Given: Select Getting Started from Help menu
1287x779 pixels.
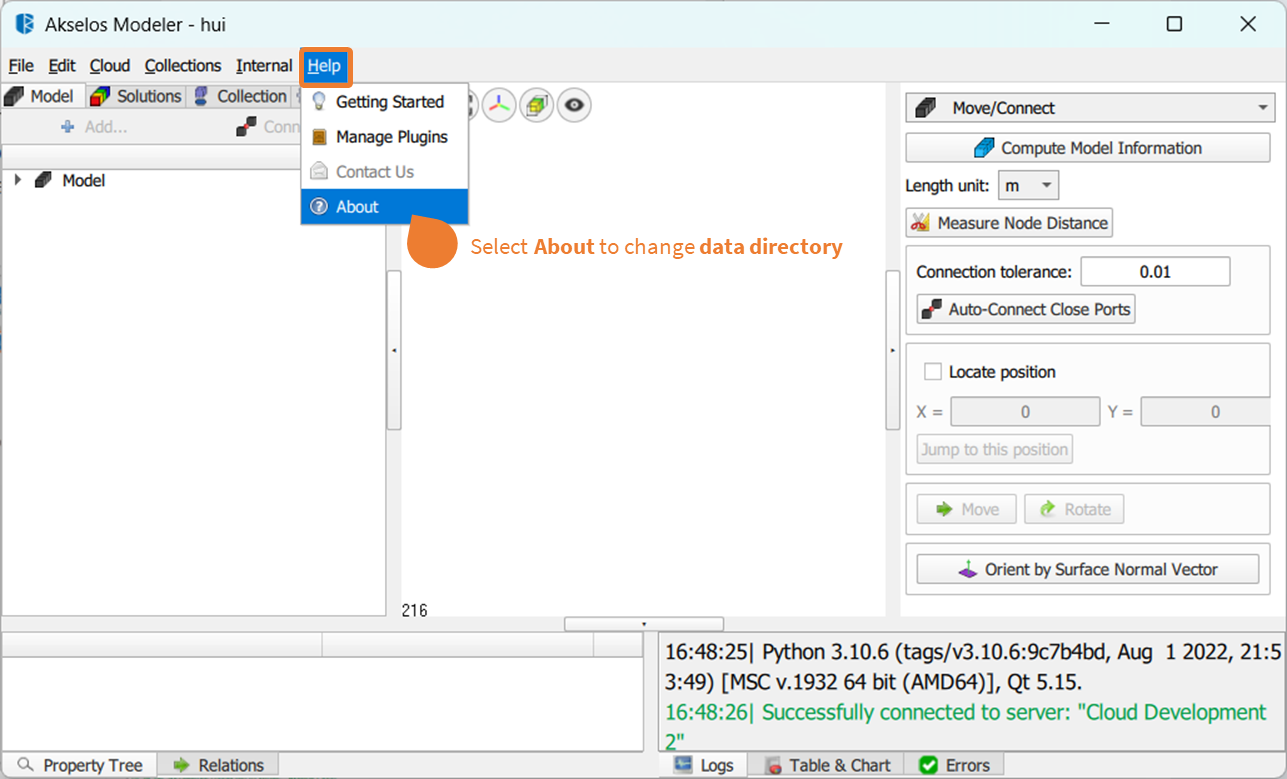Looking at the screenshot, I should [x=385, y=102].
